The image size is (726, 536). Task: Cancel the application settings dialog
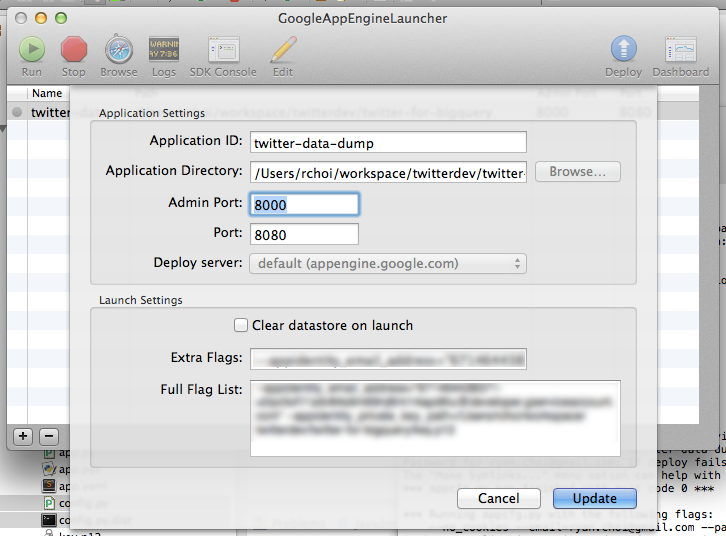(x=499, y=499)
